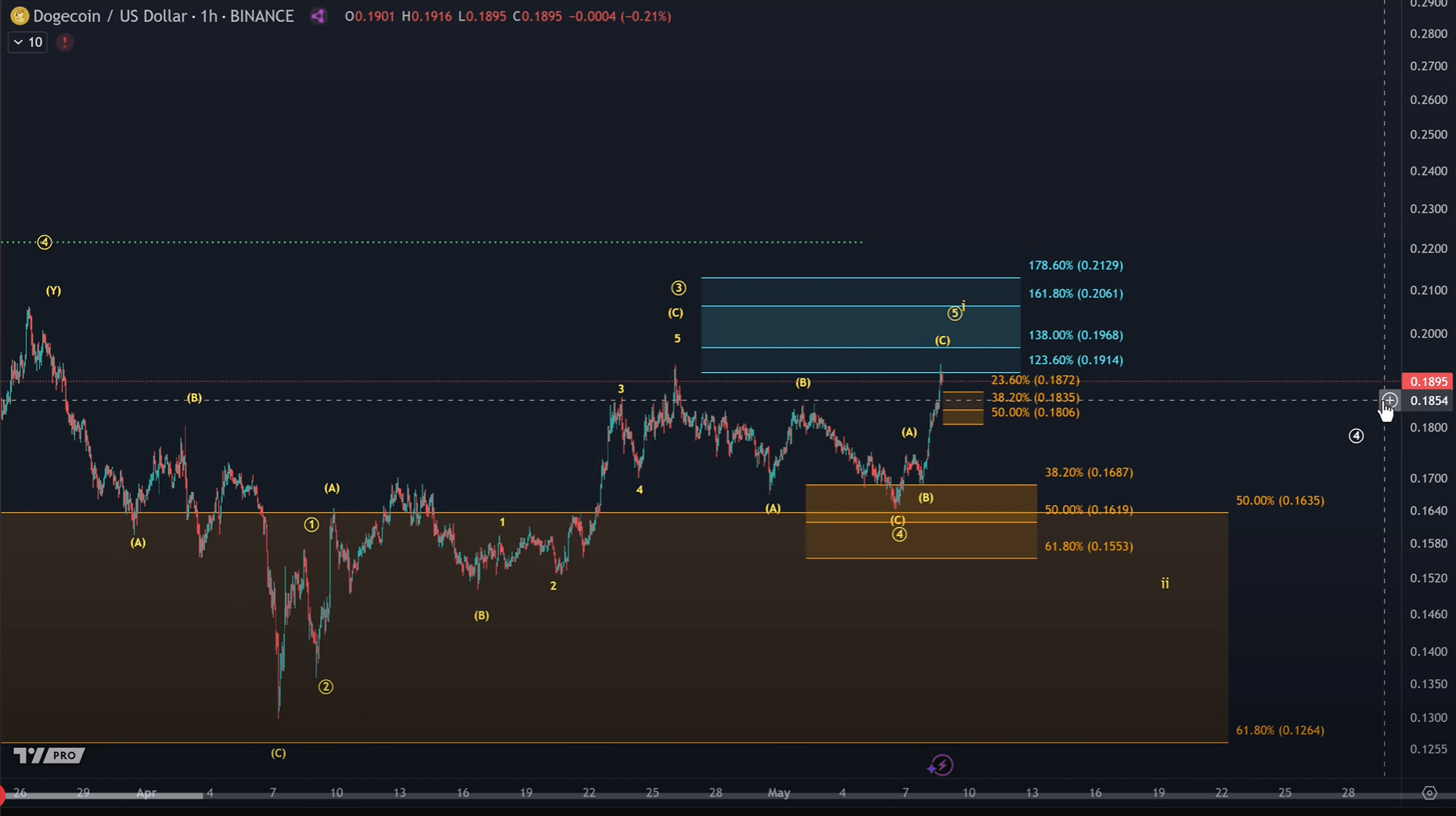Viewport: 1456px width, 816px height.
Task: Click the 0.1300 price axis level
Action: tap(1429, 718)
